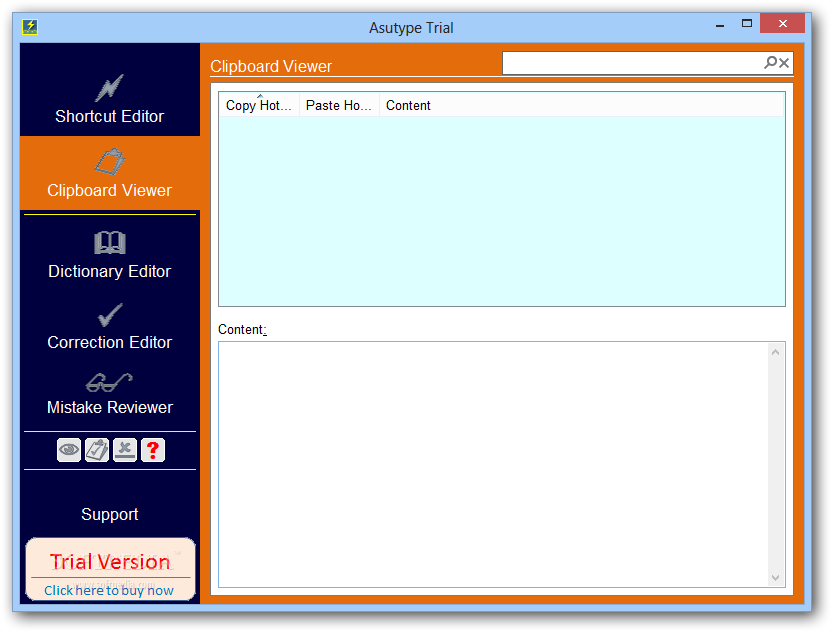
Task: Close the Asutype Trial window
Action: tap(783, 23)
